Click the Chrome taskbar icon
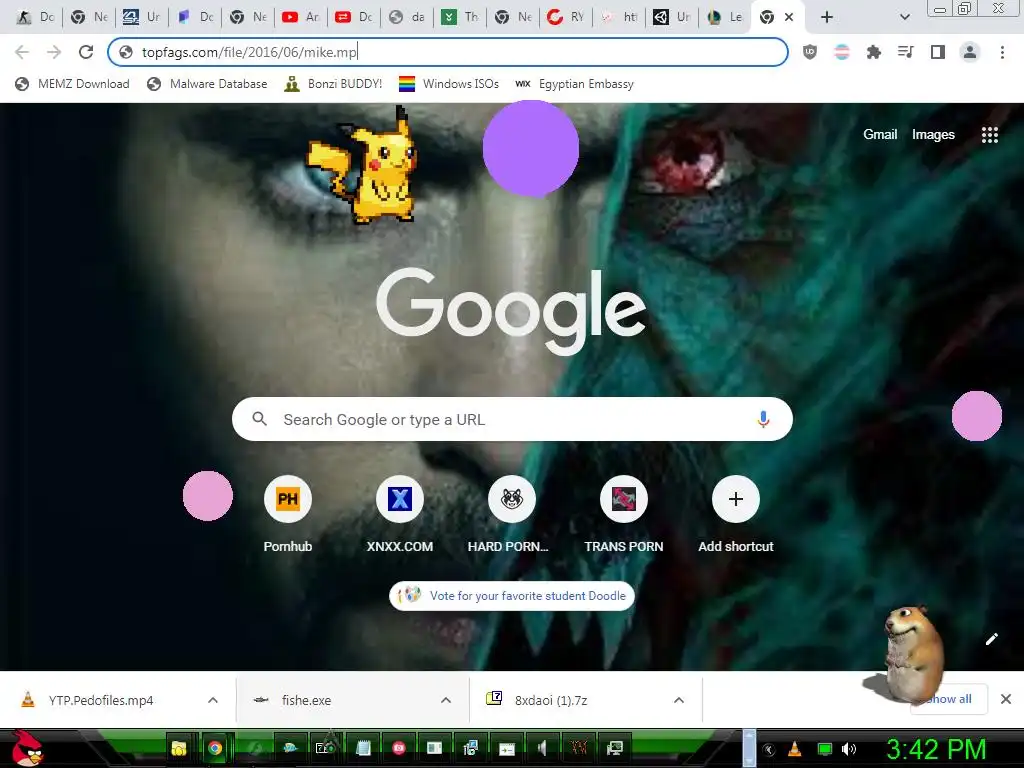This screenshot has height=768, width=1024. click(215, 748)
